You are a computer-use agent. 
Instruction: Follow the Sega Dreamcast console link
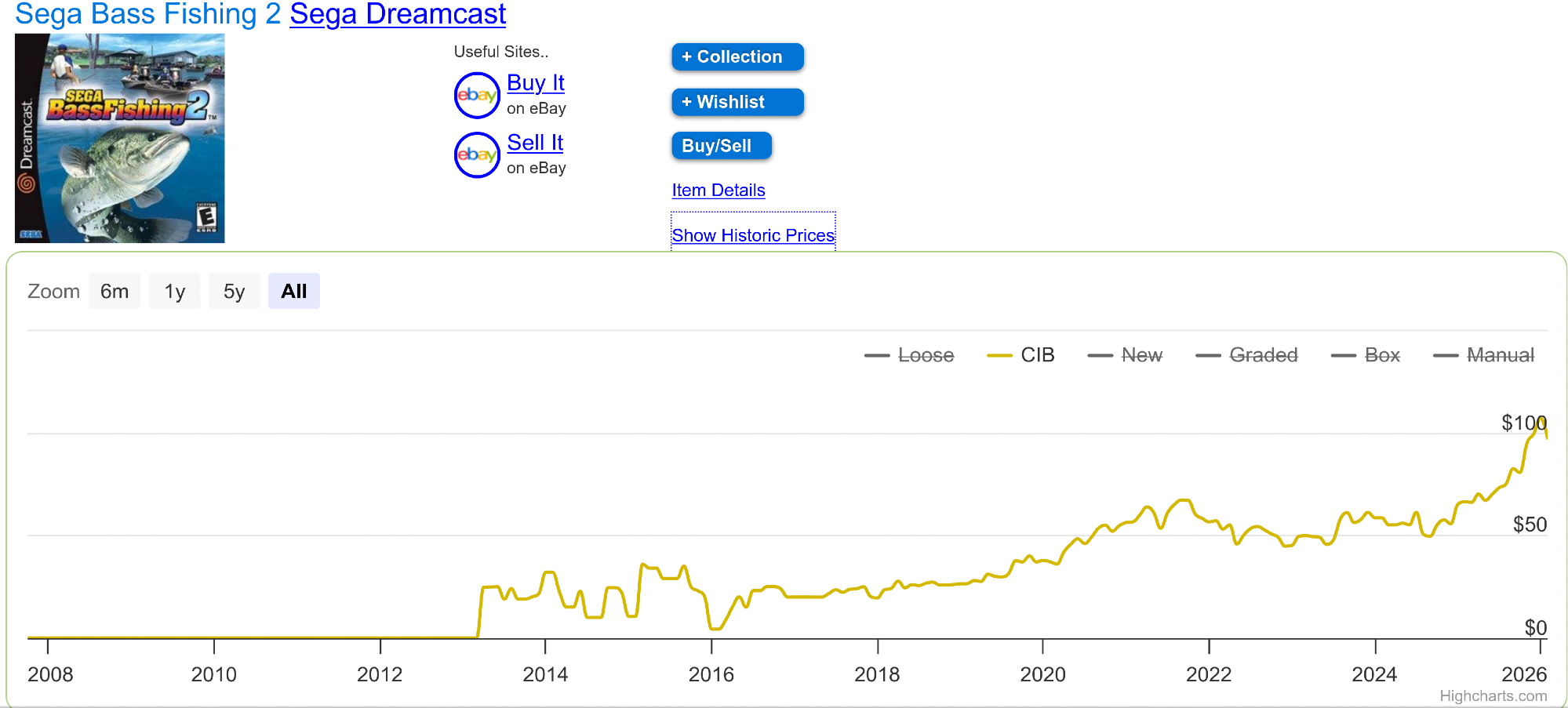pyautogui.click(x=398, y=14)
